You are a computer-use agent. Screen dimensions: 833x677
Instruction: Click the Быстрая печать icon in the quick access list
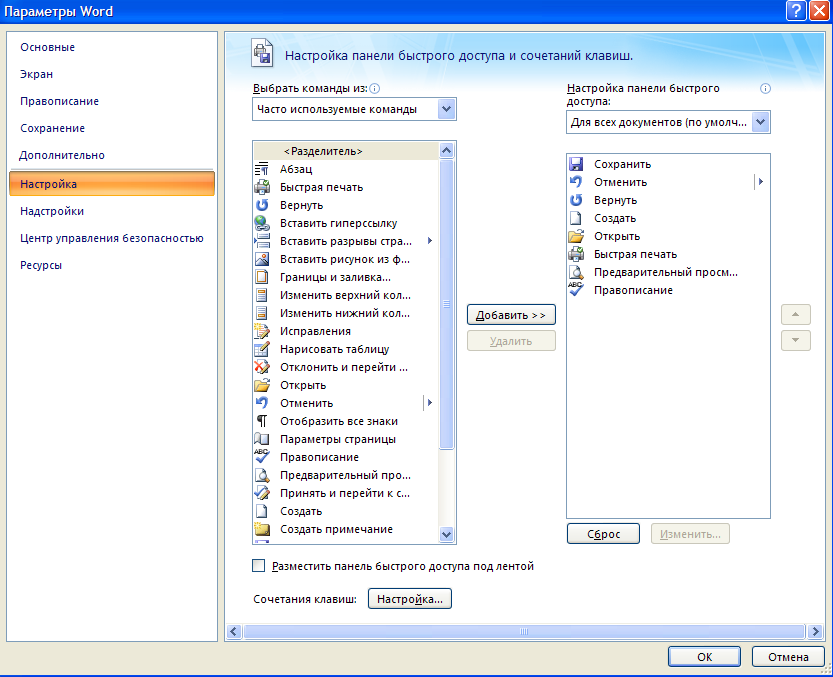(576, 254)
